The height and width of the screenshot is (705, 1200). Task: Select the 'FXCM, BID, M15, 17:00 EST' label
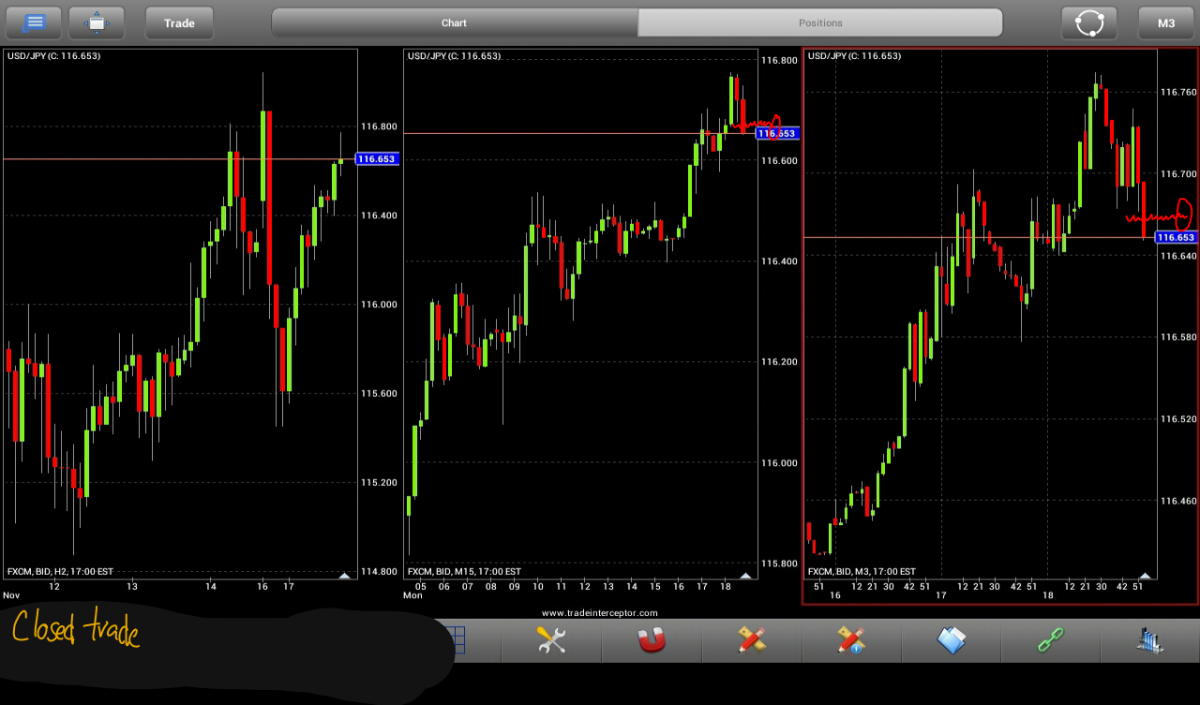pos(464,572)
